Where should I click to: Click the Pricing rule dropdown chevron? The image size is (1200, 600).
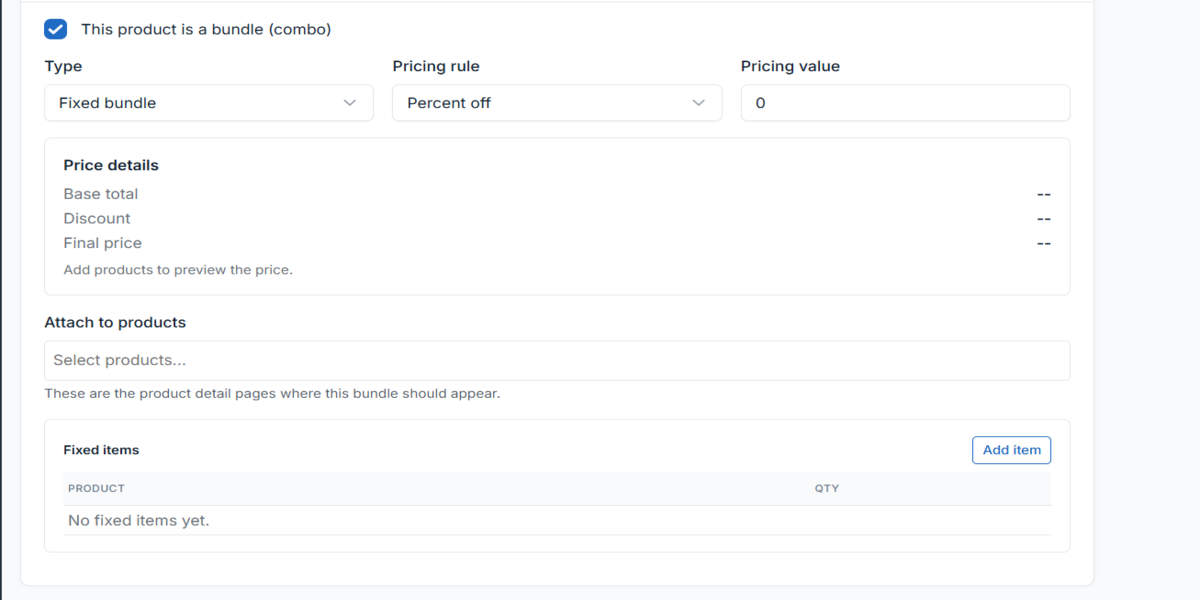coord(698,102)
